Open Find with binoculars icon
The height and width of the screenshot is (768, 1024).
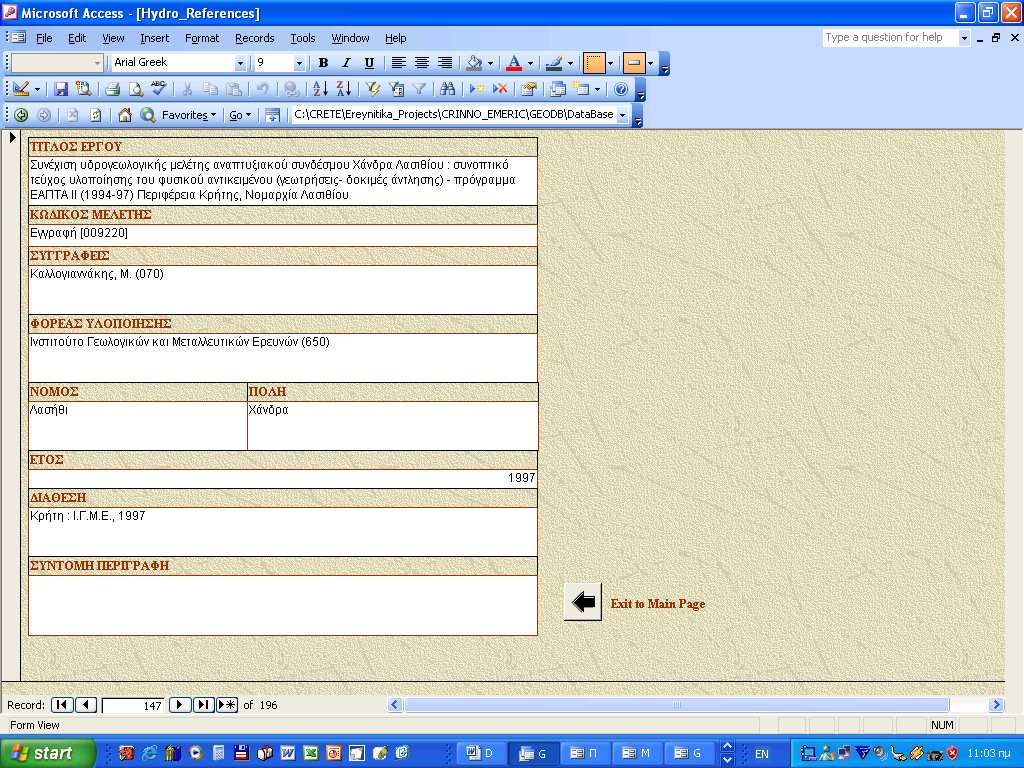pyautogui.click(x=447, y=89)
